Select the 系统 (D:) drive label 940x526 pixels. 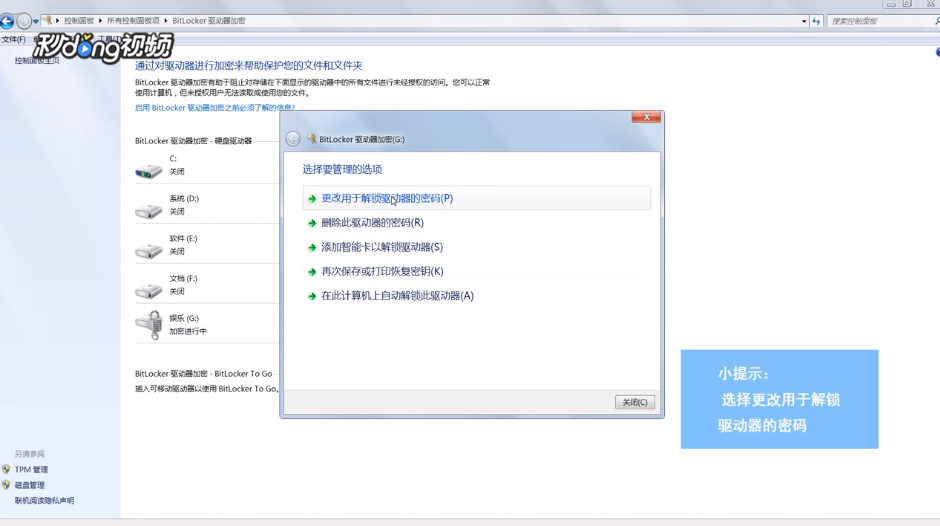click(x=184, y=199)
